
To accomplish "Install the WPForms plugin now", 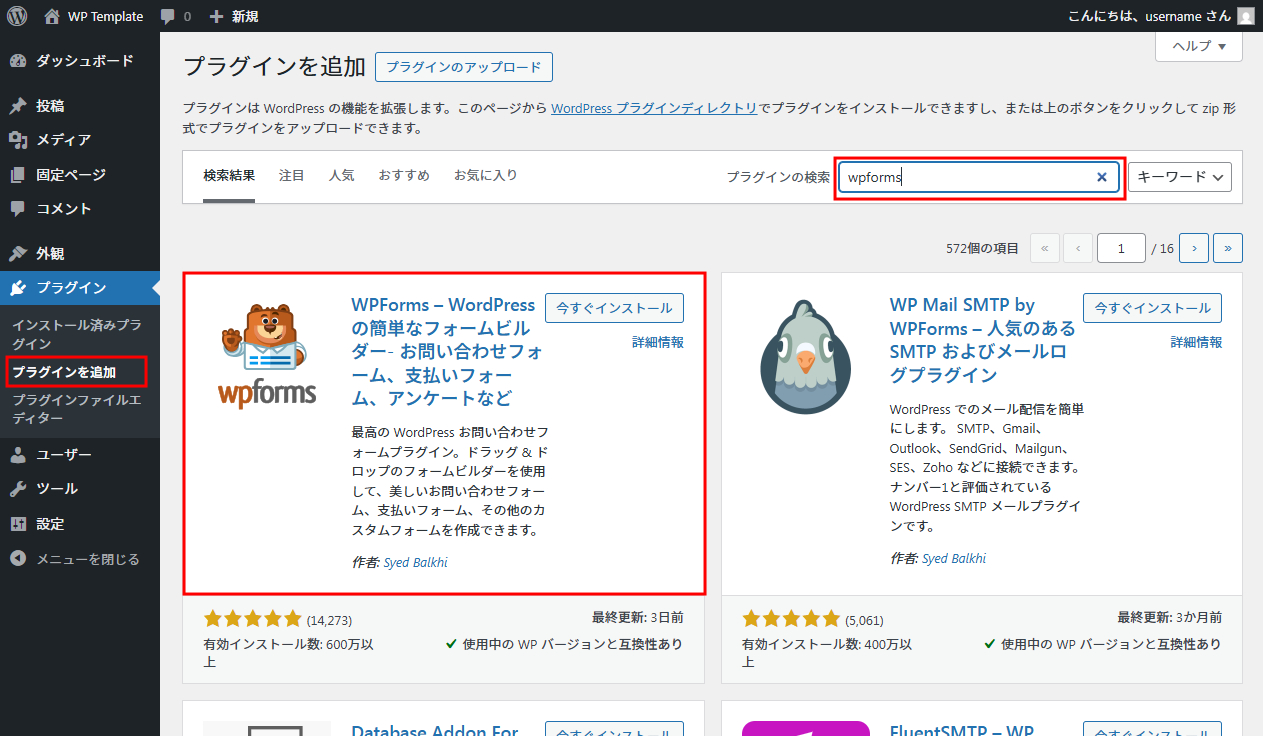I will (614, 308).
